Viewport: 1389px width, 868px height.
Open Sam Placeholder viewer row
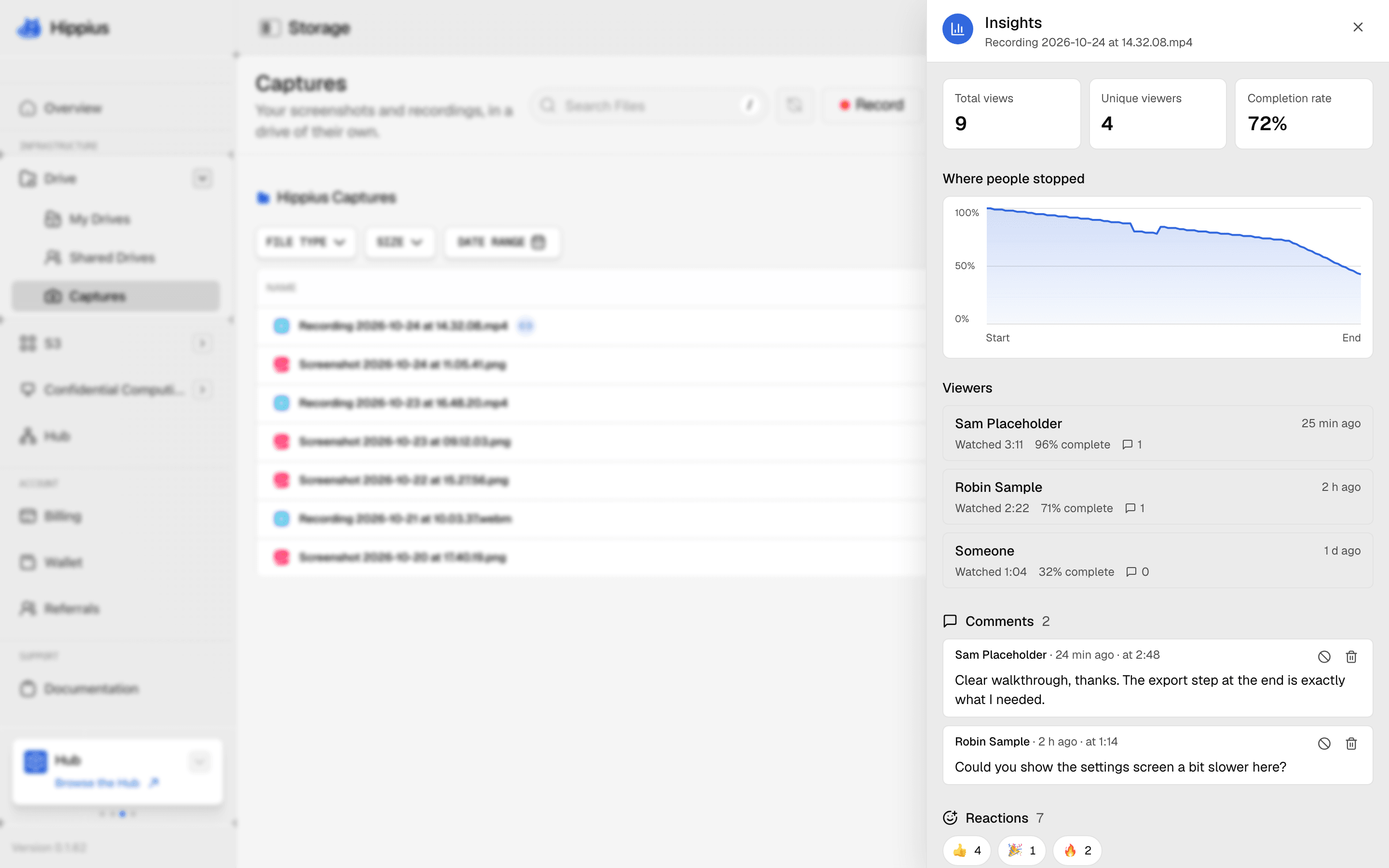coord(1157,434)
